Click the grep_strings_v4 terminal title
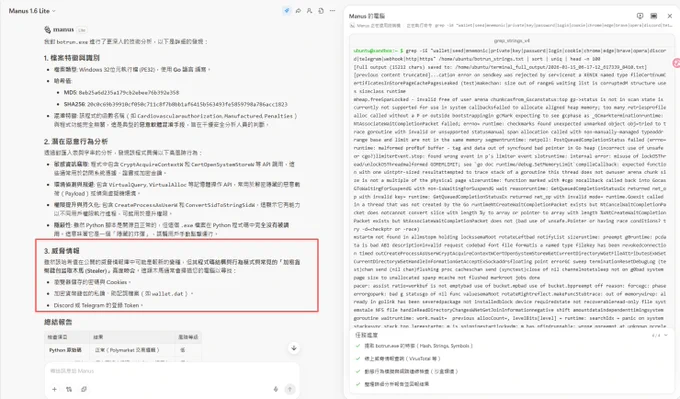 point(512,40)
